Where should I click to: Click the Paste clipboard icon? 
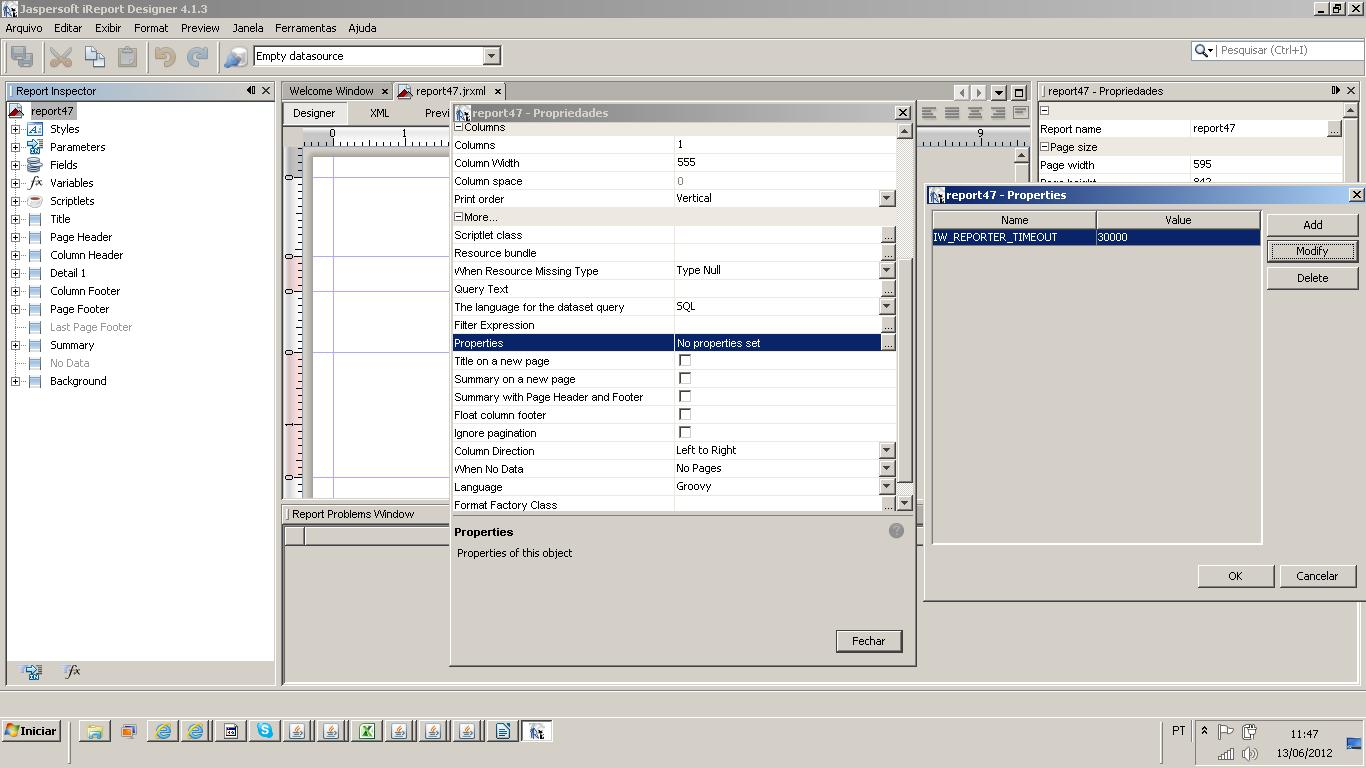pos(127,57)
